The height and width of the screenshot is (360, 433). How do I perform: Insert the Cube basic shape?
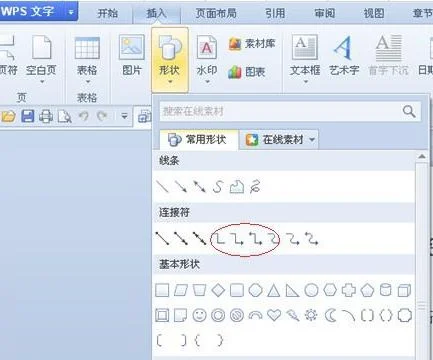(x=404, y=290)
